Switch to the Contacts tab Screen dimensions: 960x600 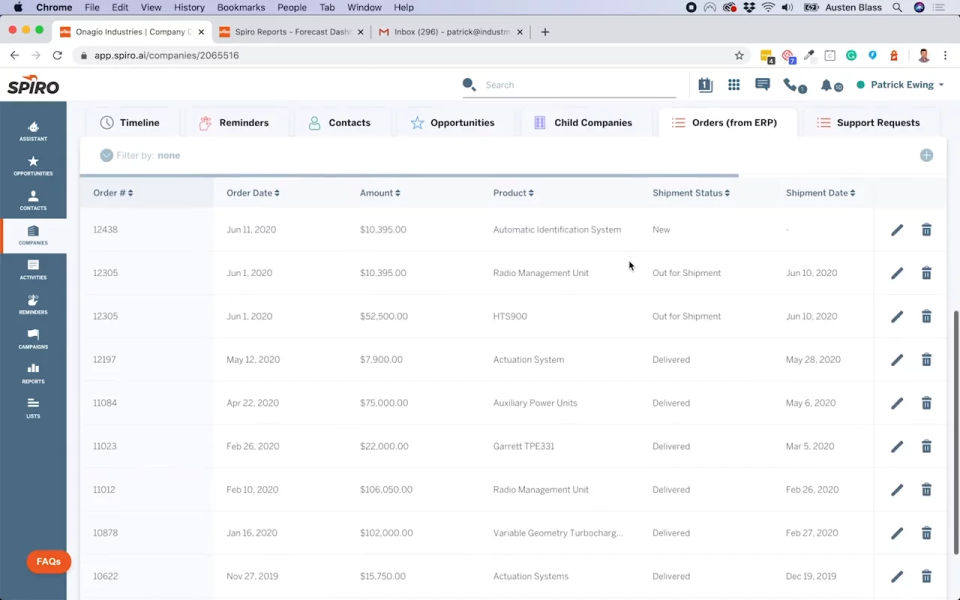tap(339, 122)
